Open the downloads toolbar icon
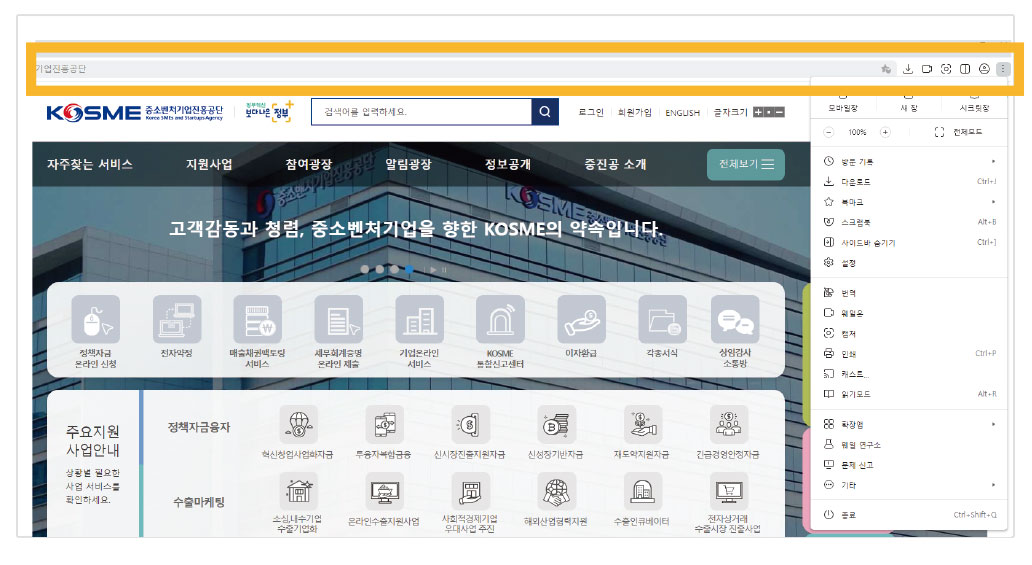 coord(908,69)
